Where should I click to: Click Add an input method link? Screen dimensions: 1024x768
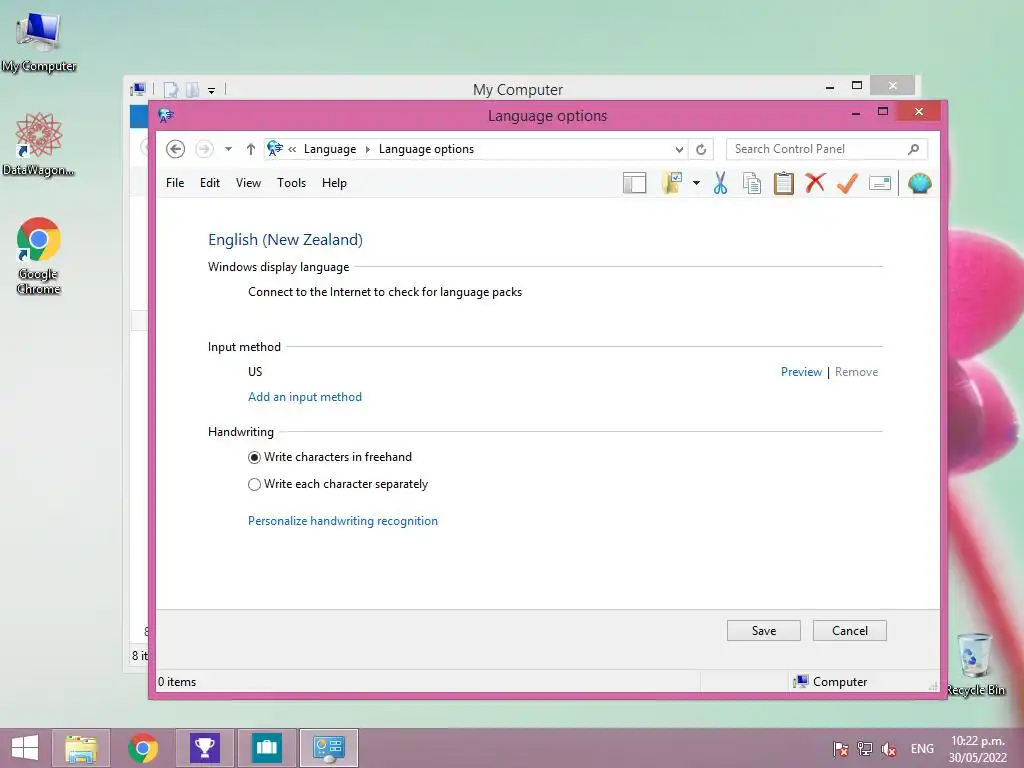coord(305,396)
